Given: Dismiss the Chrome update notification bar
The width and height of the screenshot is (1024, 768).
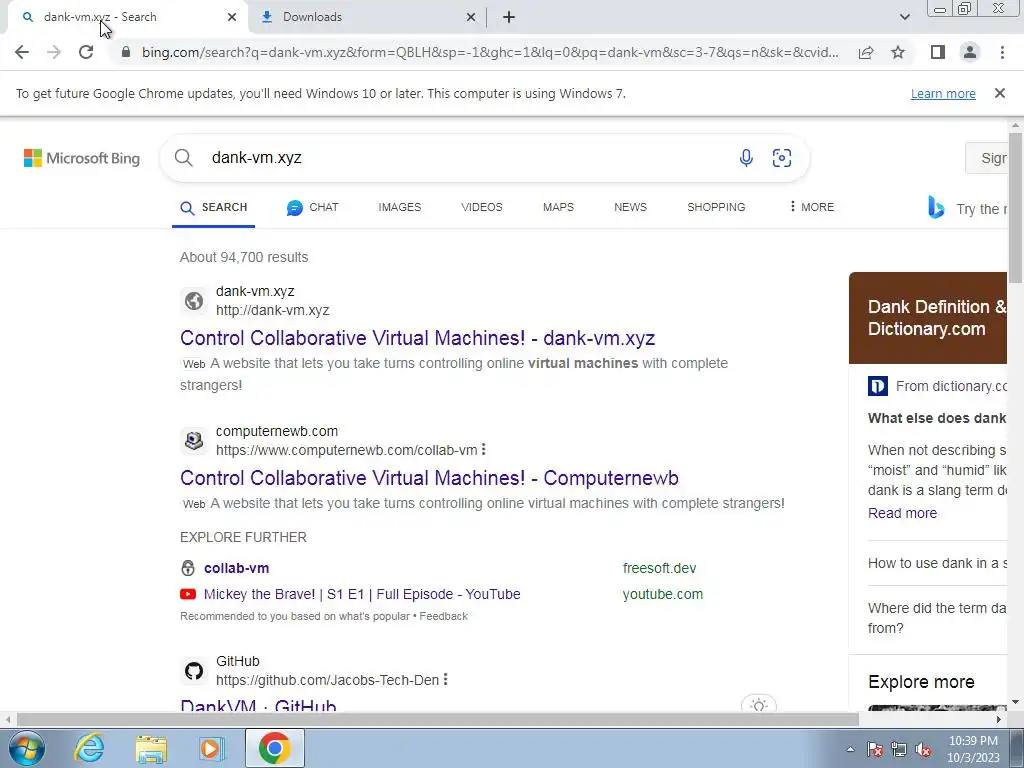Looking at the screenshot, I should pos(1000,93).
